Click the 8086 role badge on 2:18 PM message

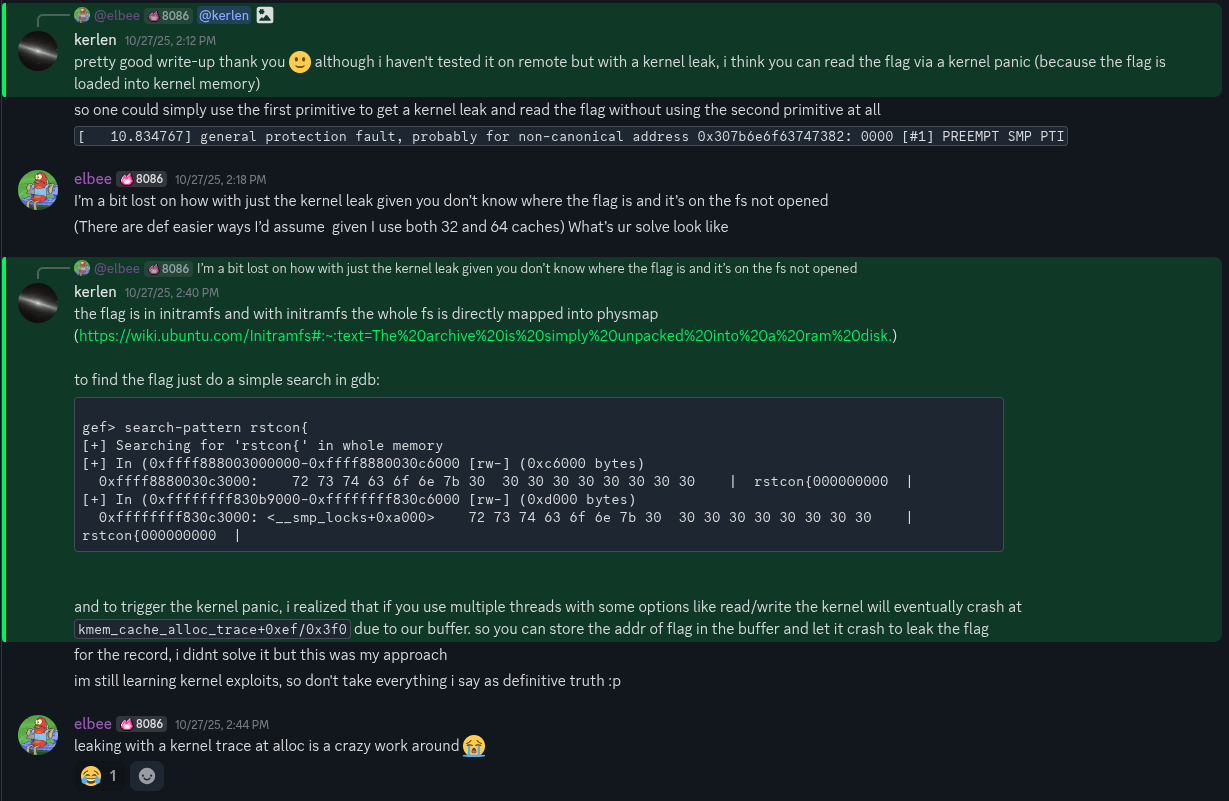click(142, 179)
